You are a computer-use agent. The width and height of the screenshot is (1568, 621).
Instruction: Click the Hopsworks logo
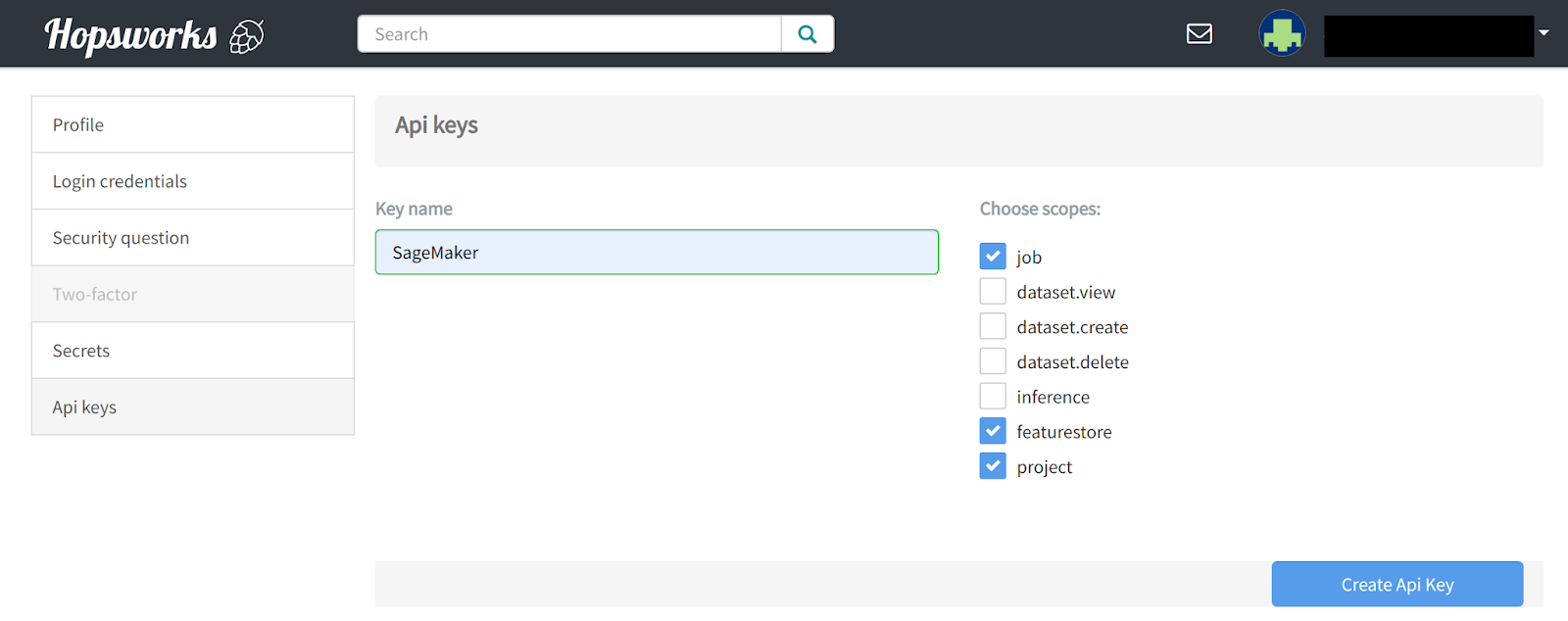[154, 35]
